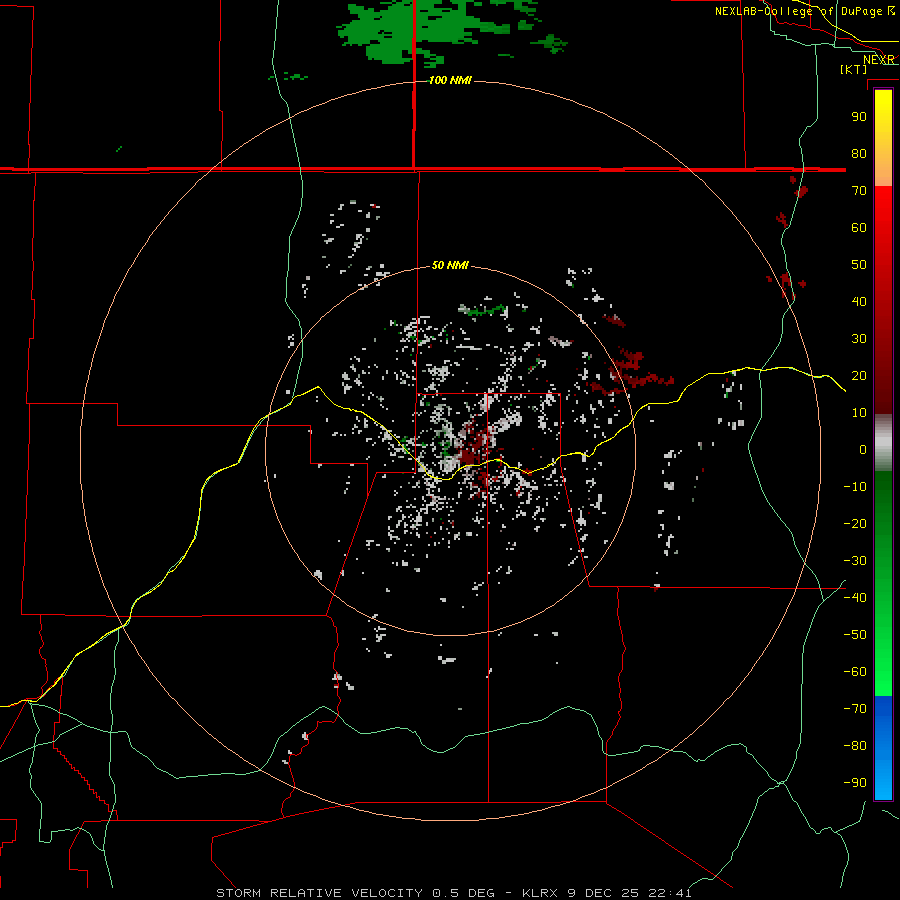The height and width of the screenshot is (900, 900).
Task: Click the -70 value on velocity scale
Action: pos(855,709)
